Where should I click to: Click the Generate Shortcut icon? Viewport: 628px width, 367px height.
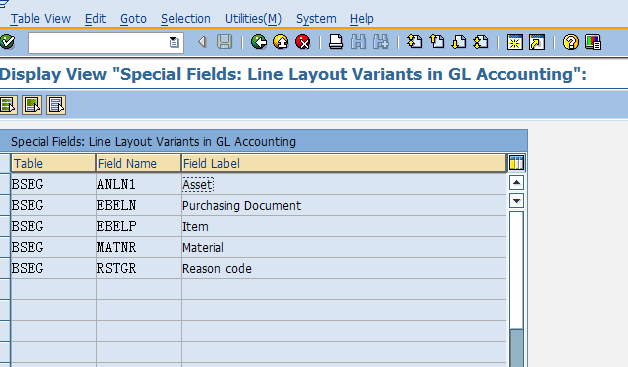537,42
